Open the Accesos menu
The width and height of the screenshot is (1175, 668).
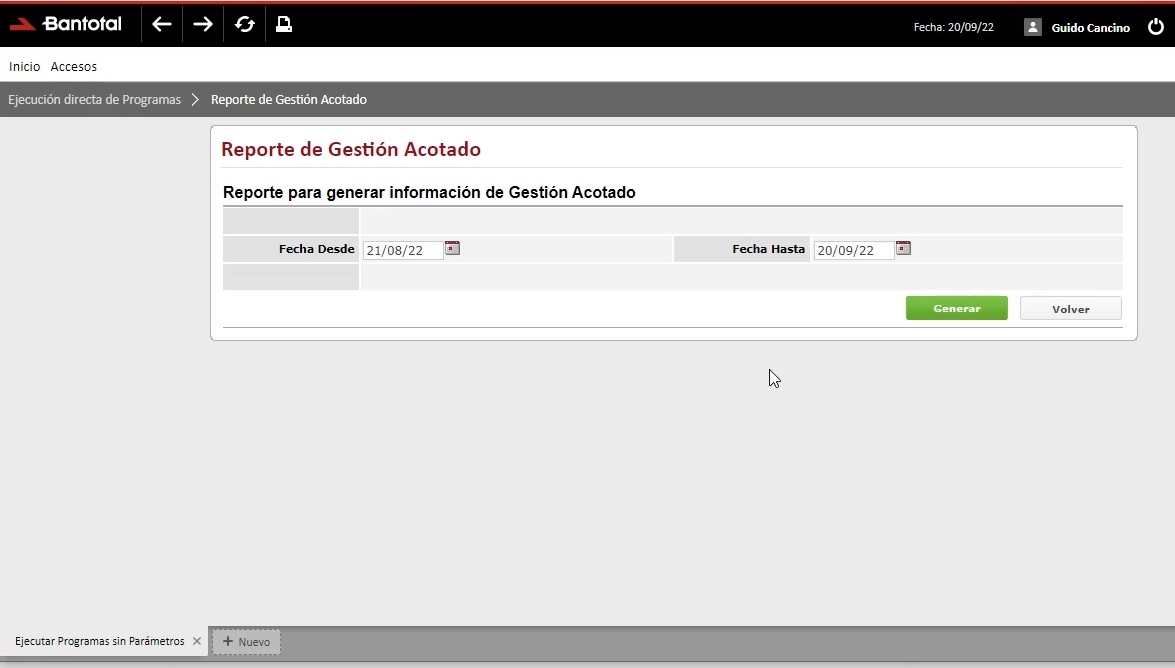point(73,66)
